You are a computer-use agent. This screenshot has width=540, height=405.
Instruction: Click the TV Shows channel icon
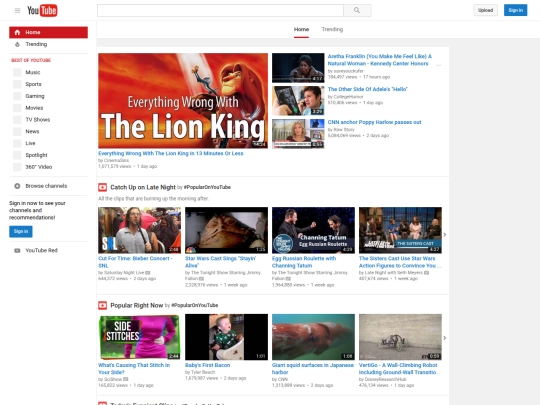17,120
